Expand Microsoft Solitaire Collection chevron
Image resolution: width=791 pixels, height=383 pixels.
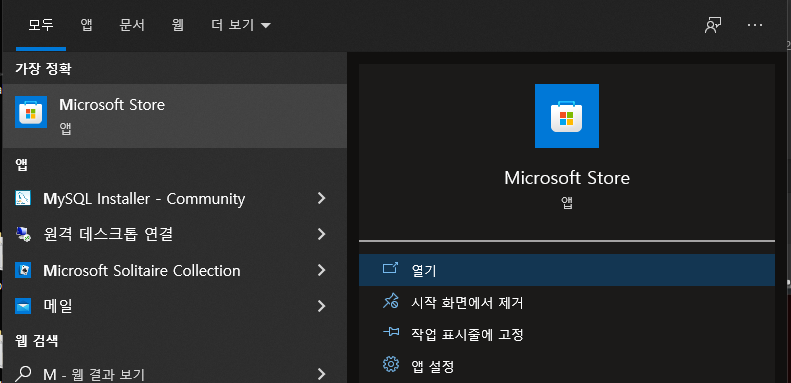pos(321,270)
